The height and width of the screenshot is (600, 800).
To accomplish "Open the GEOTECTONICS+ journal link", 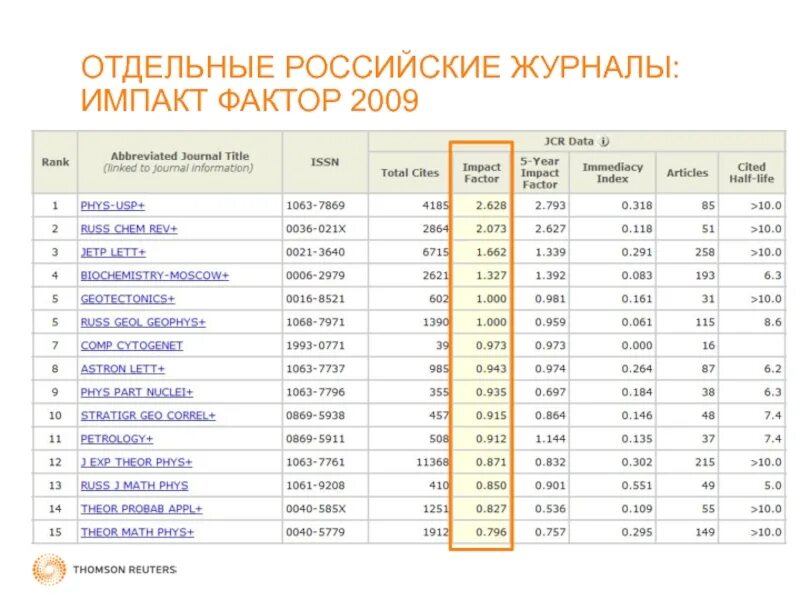I will point(128,299).
